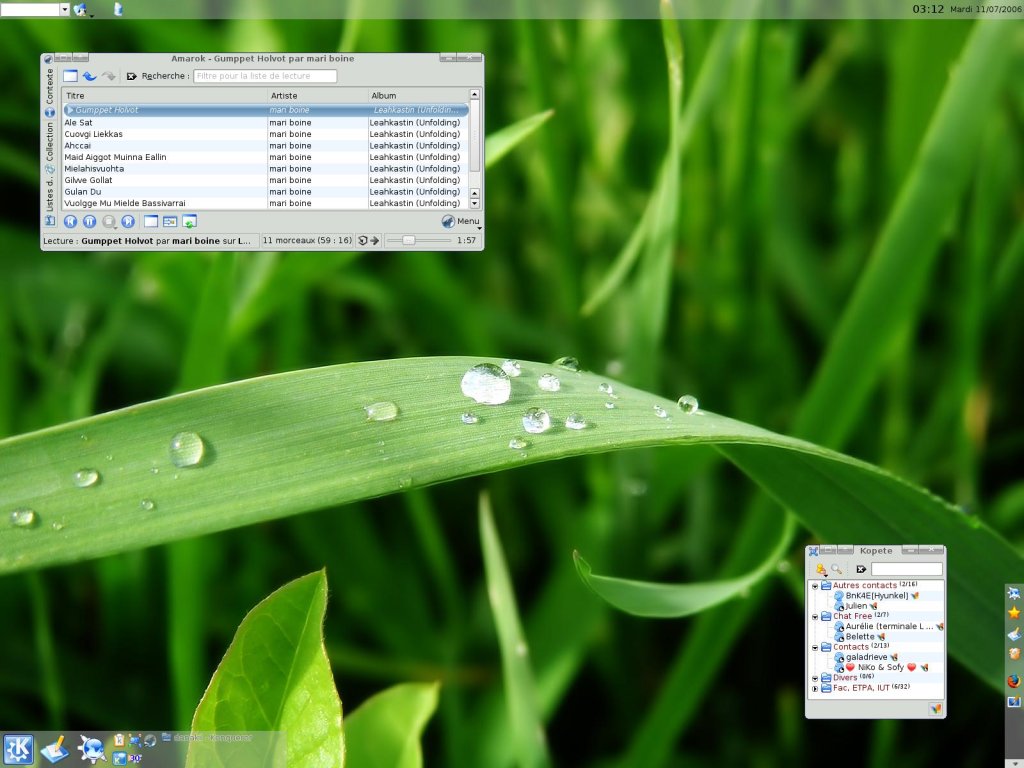
Task: Click the window icon with green arrow in Amarok
Action: pyautogui.click(x=189, y=221)
